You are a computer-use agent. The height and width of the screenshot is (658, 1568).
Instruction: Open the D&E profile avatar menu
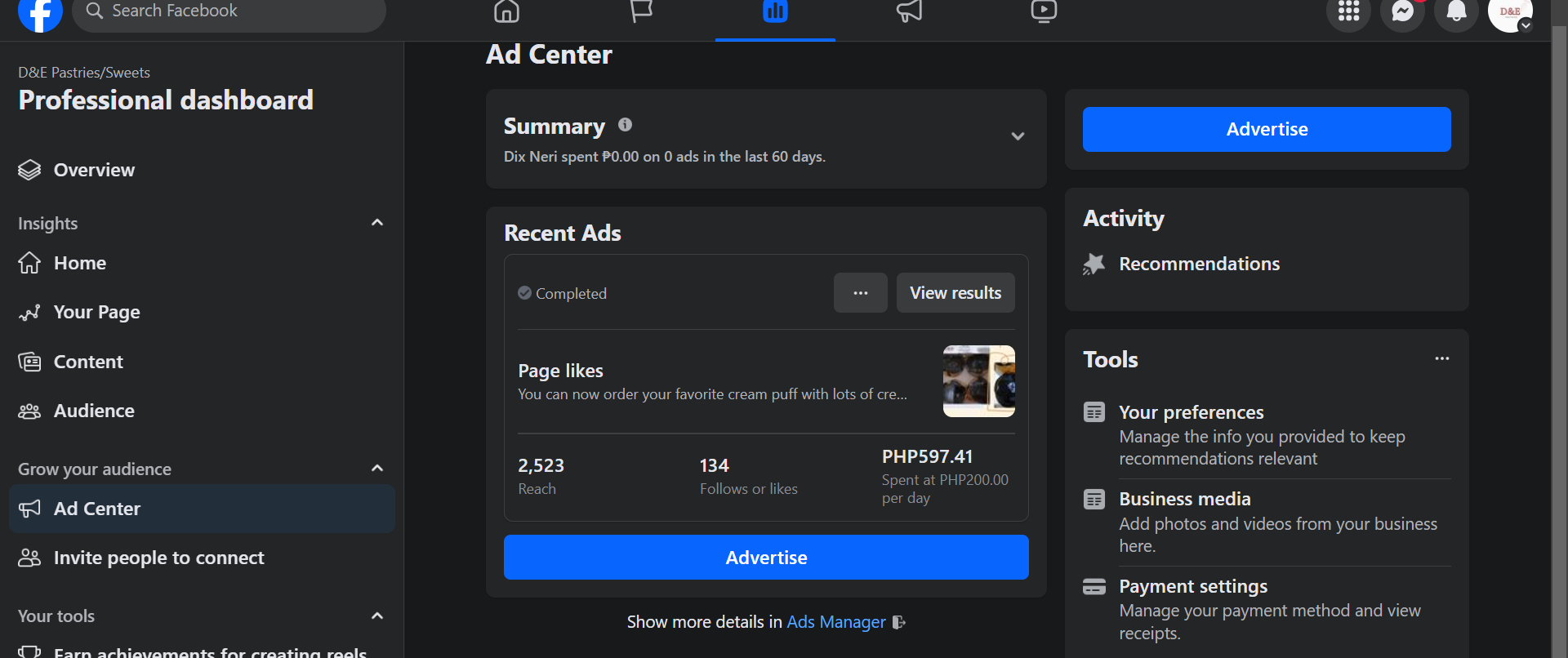tap(1510, 11)
